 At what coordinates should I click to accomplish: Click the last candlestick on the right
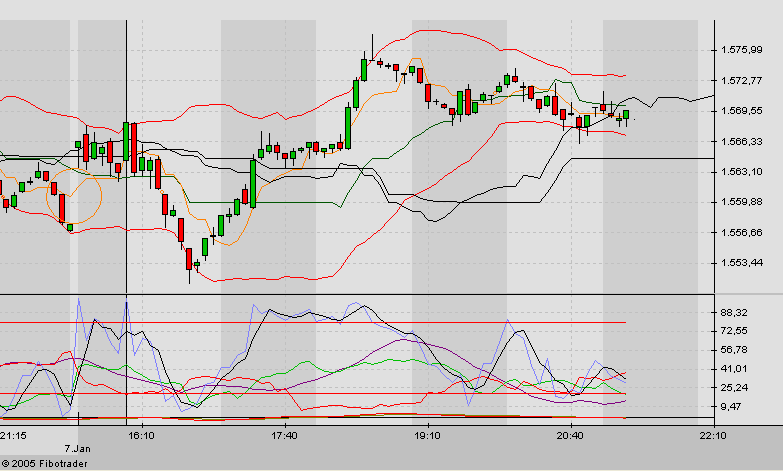[x=626, y=116]
